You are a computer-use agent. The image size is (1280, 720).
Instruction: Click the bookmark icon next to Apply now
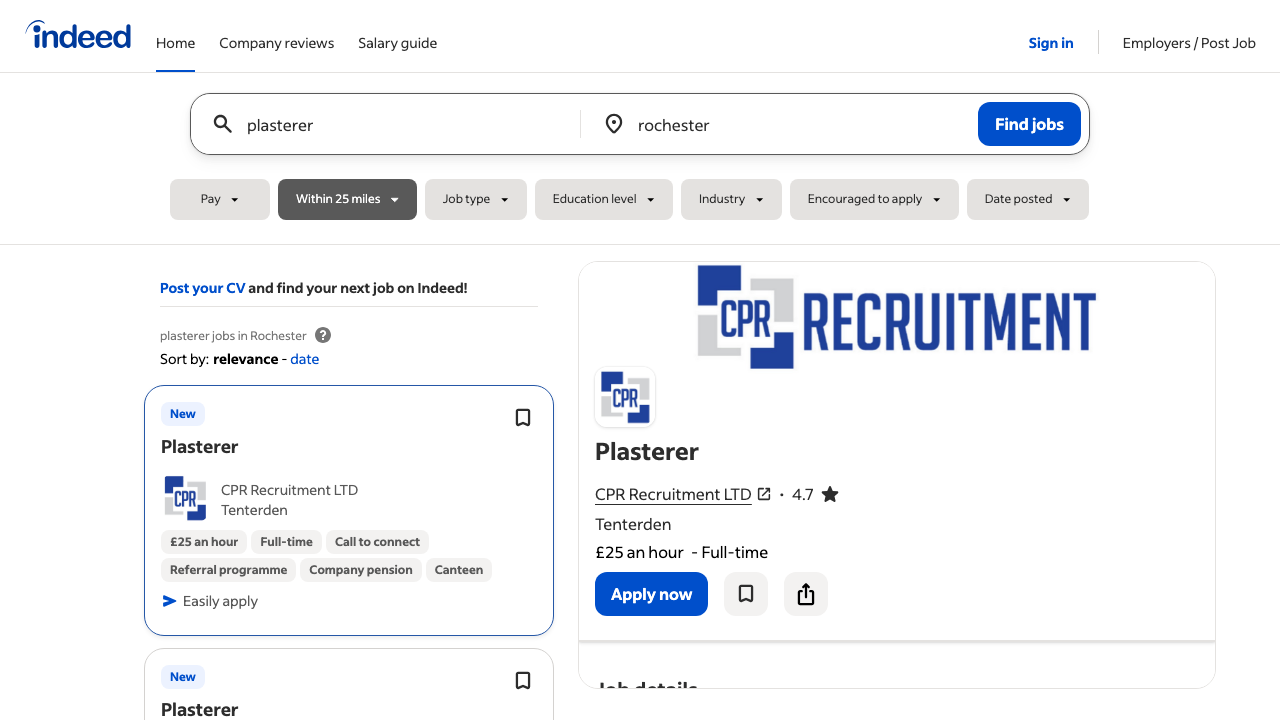(745, 594)
